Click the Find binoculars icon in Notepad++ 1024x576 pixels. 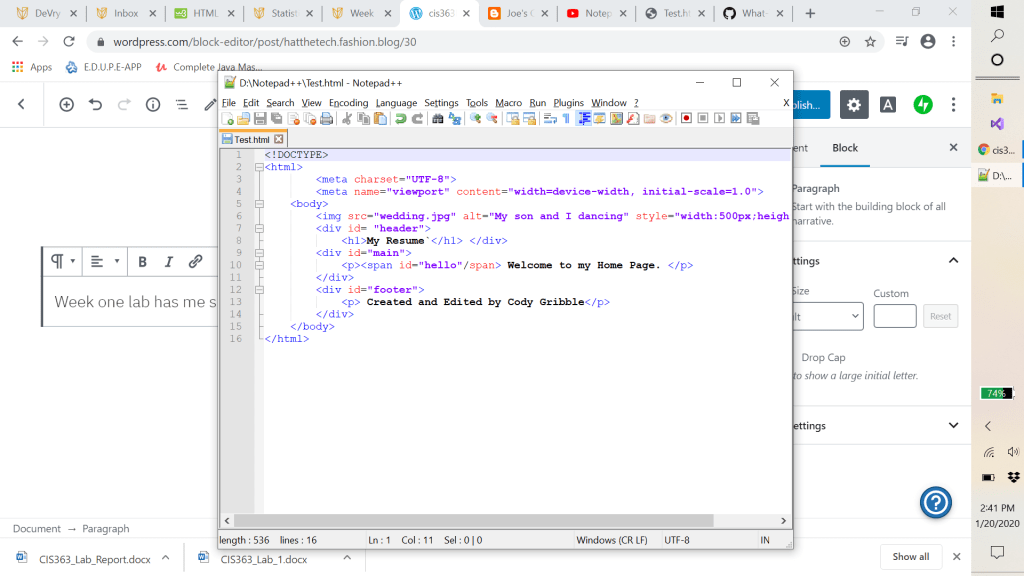(x=437, y=119)
